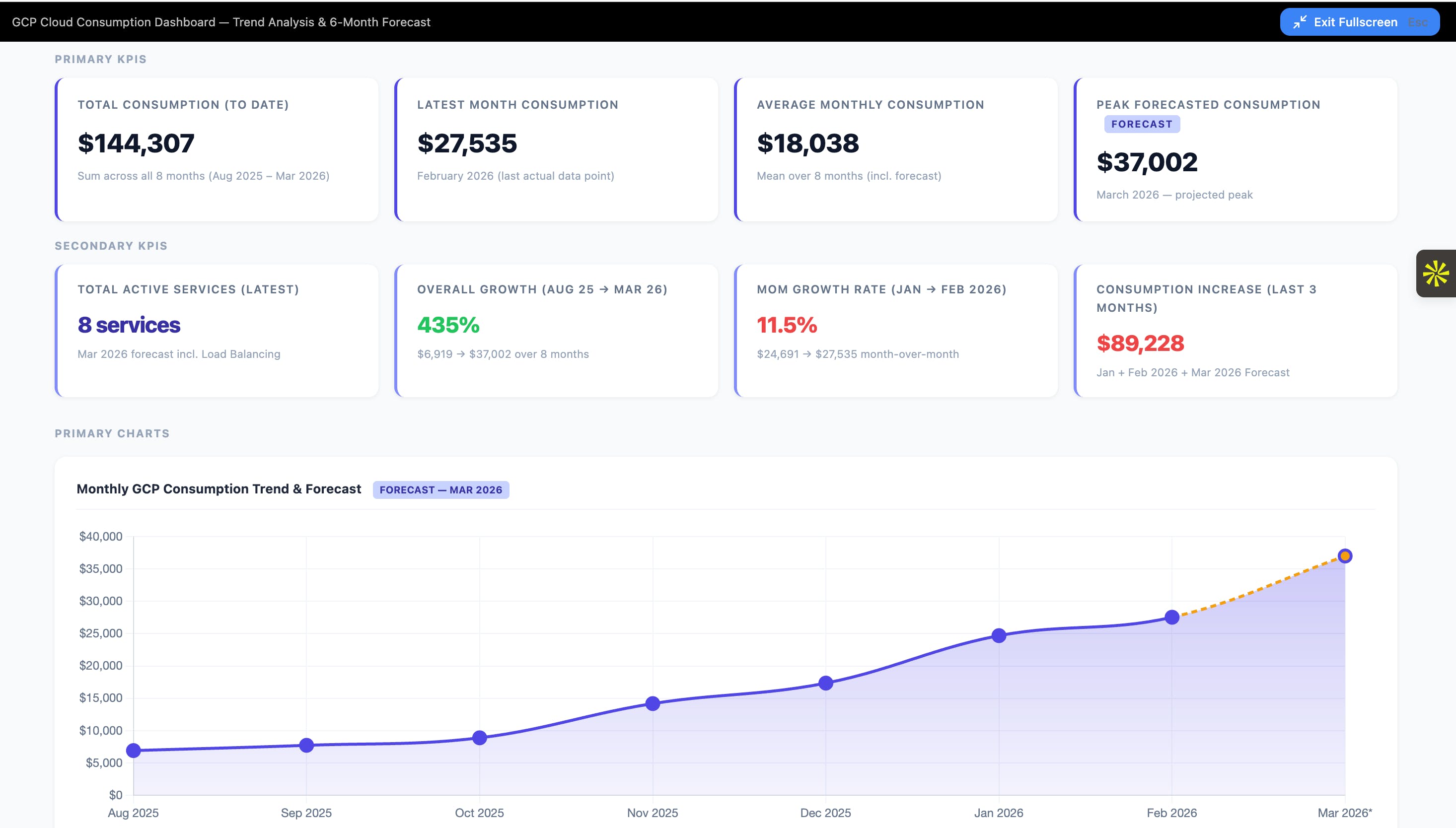The width and height of the screenshot is (1456, 828).
Task: Select the Latest Month Consumption $27,535 card
Action: coord(556,149)
